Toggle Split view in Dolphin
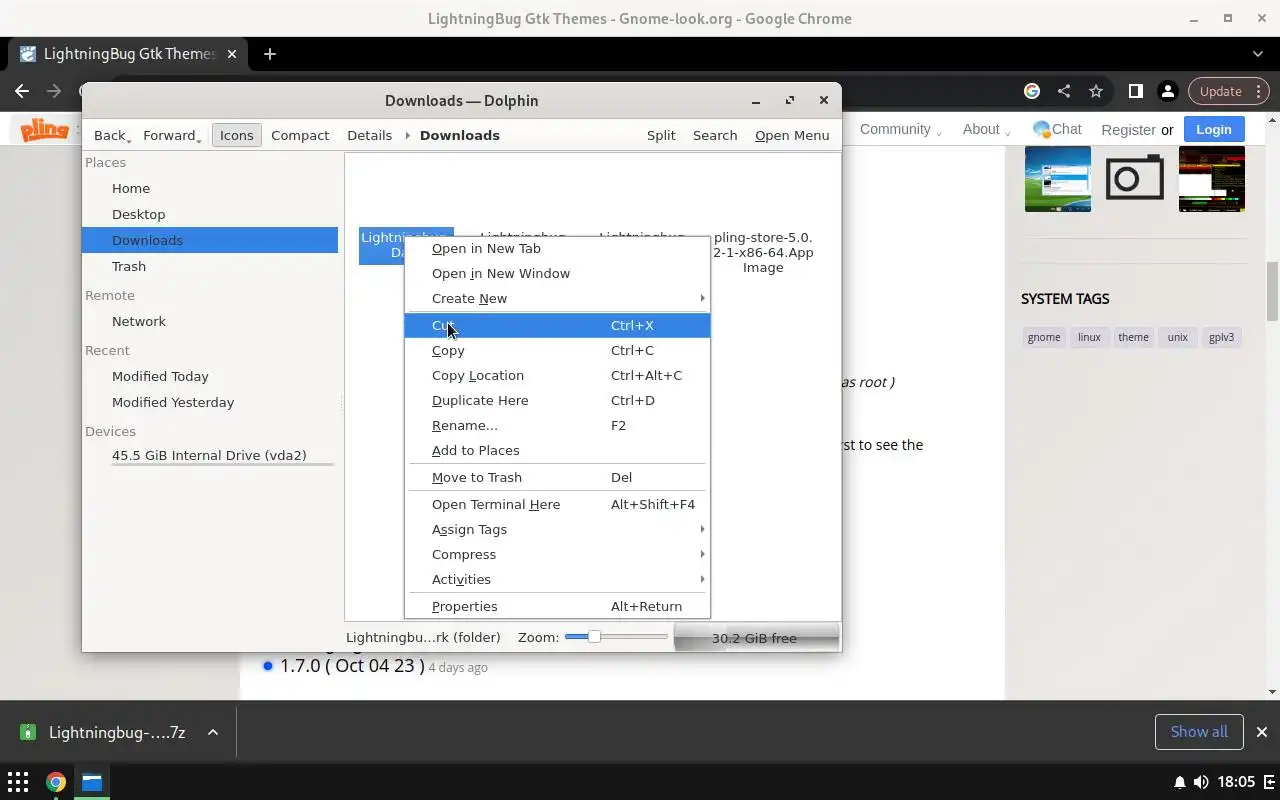The width and height of the screenshot is (1280, 800). 661,135
